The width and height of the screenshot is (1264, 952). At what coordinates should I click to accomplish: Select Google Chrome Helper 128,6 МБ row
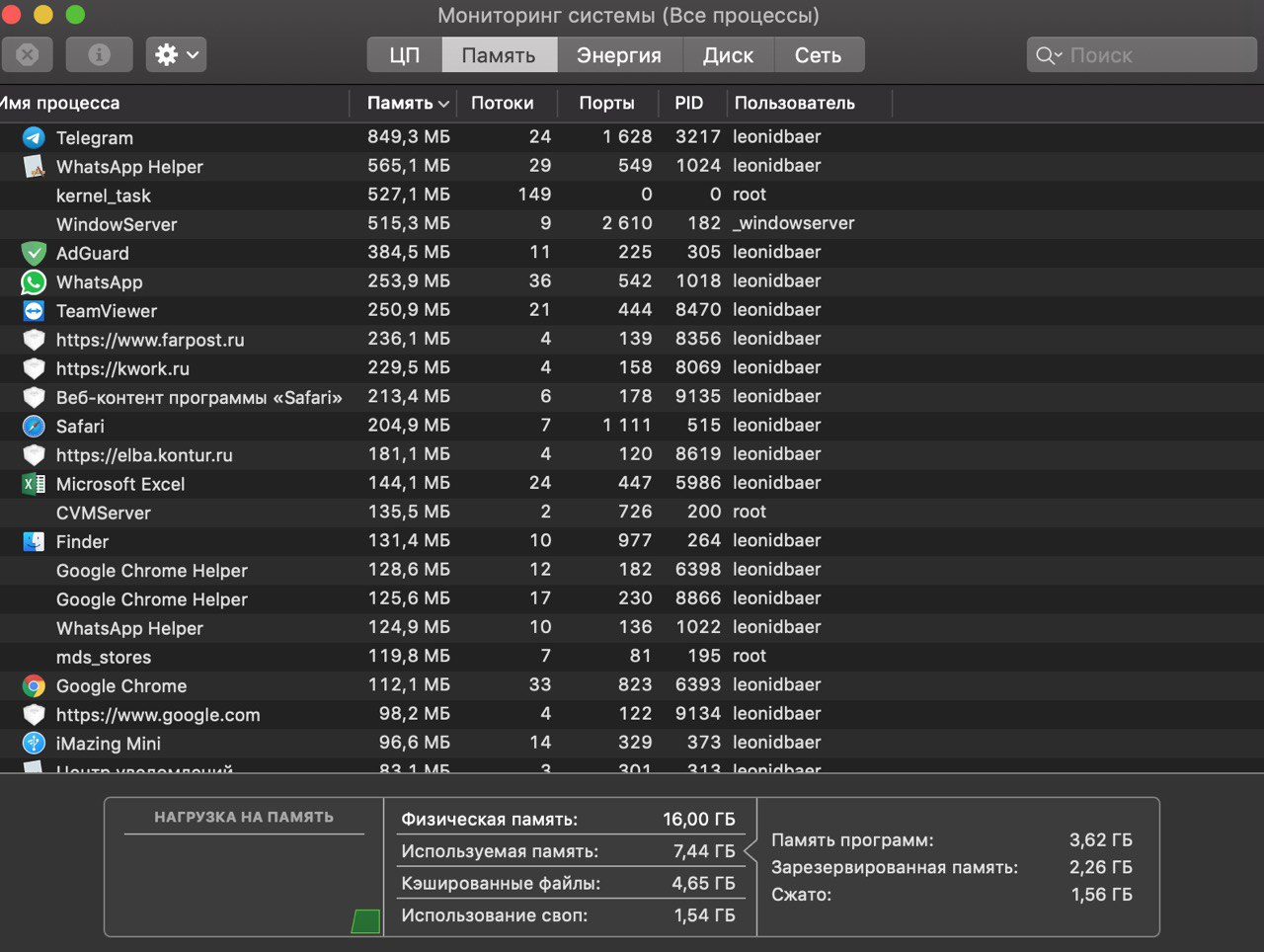[632, 570]
